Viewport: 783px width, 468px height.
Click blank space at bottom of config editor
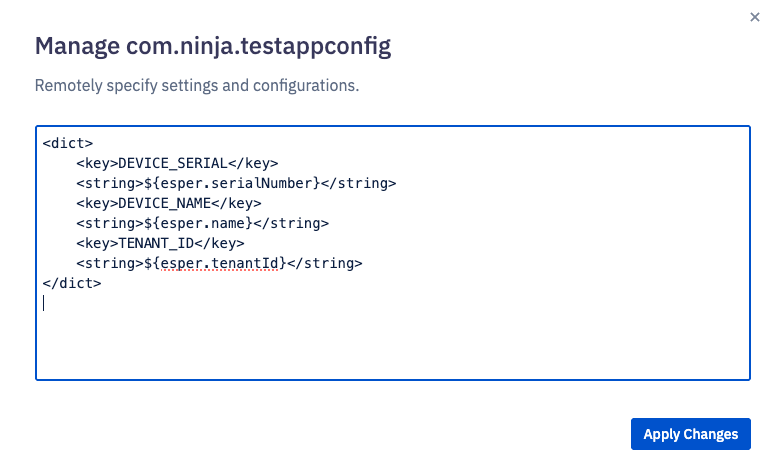[392, 350]
